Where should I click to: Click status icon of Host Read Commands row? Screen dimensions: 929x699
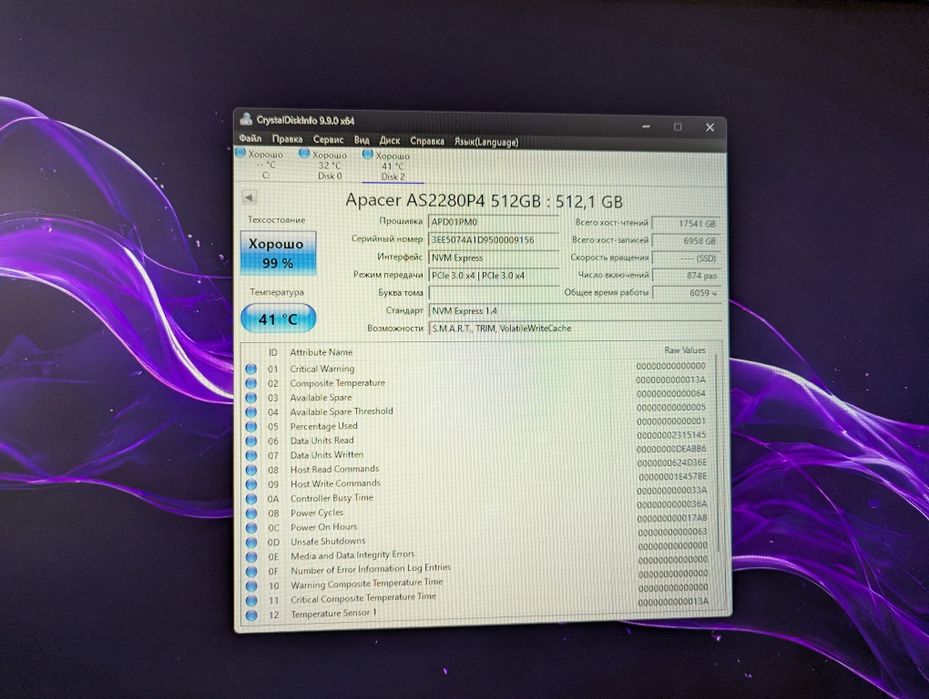pyautogui.click(x=251, y=470)
